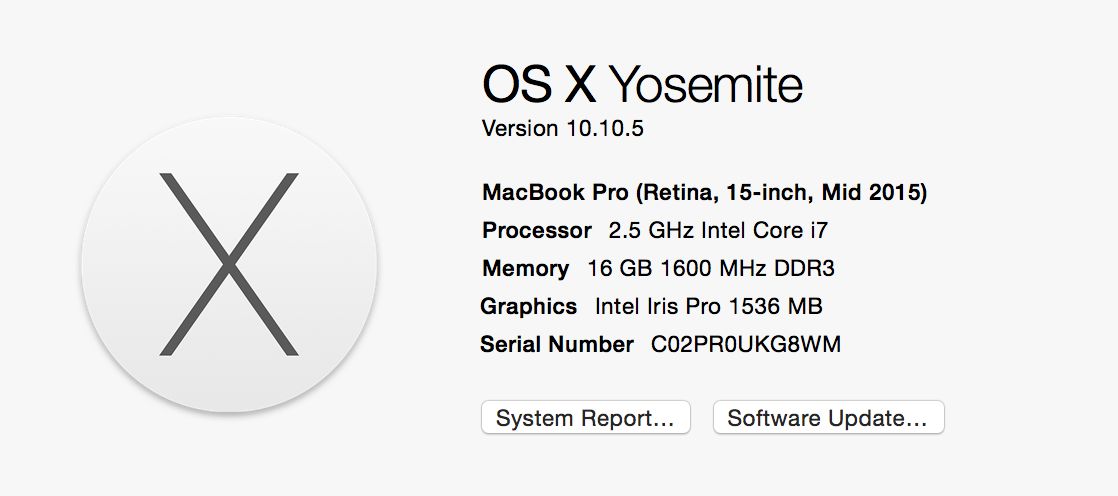Click the "Retina, 15-inch, Mid 2015" model details
Screen dimensions: 1118x496
[x=783, y=192]
